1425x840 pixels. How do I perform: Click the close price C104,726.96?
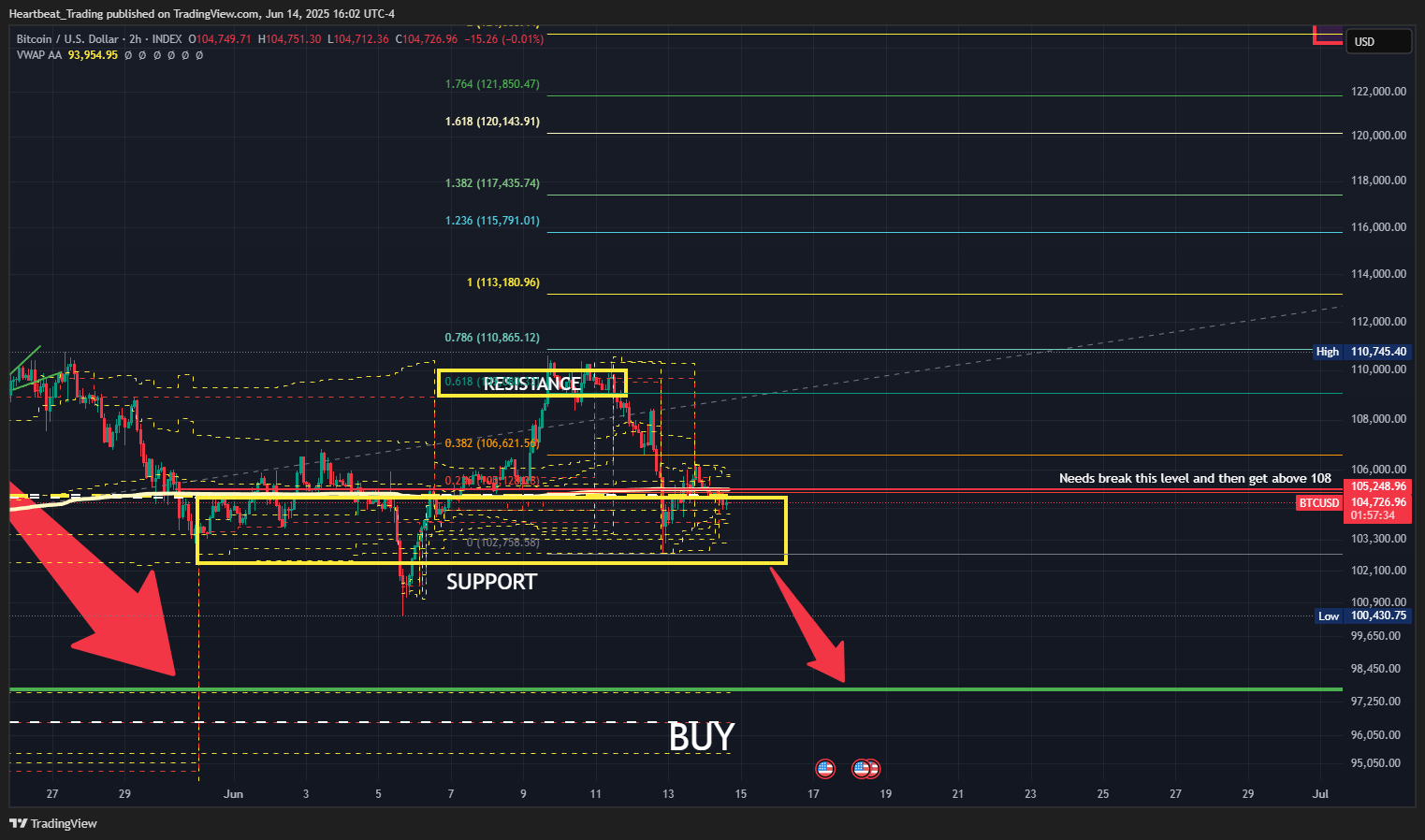[x=427, y=39]
